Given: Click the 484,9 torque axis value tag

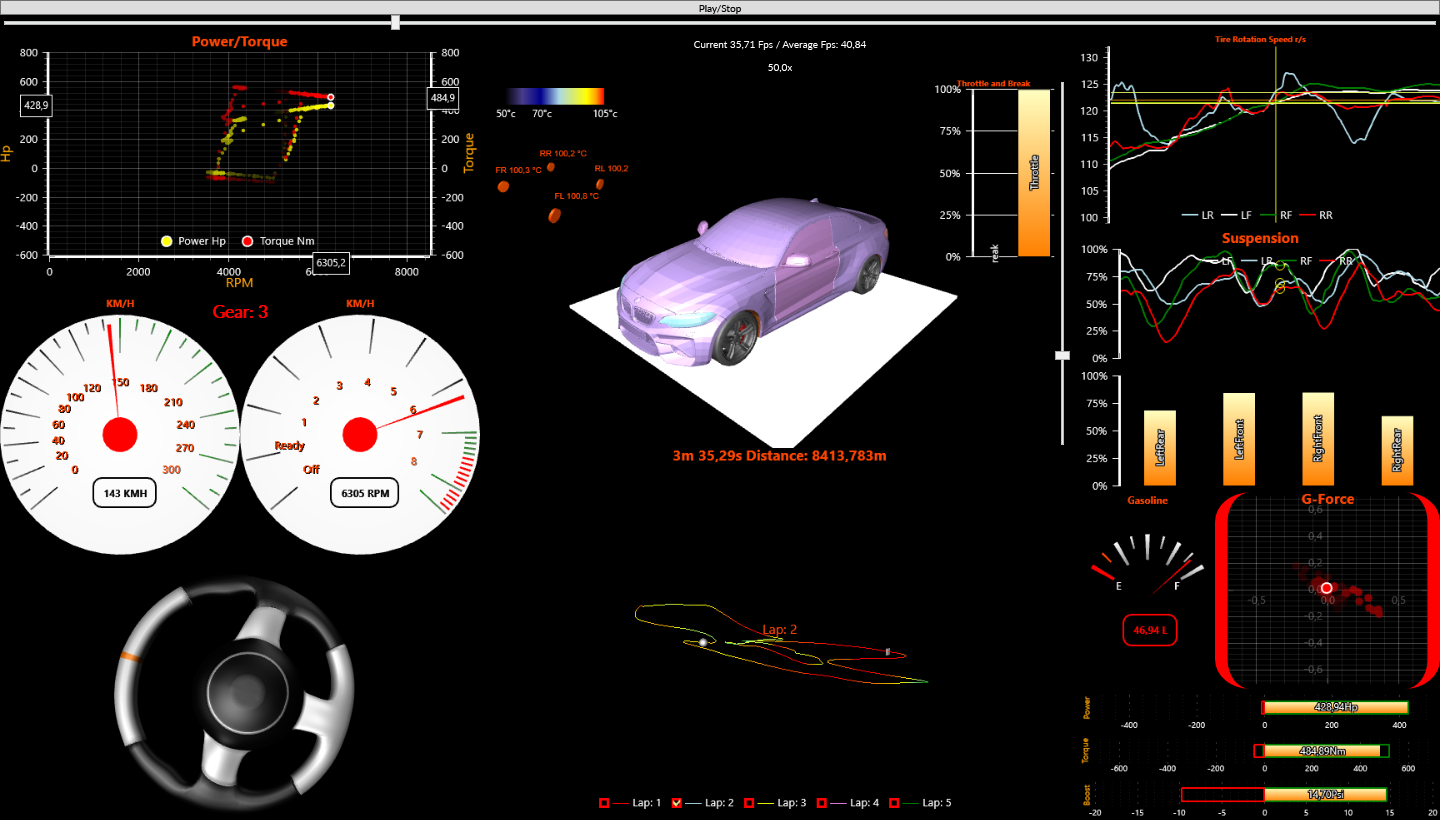Looking at the screenshot, I should (x=443, y=98).
